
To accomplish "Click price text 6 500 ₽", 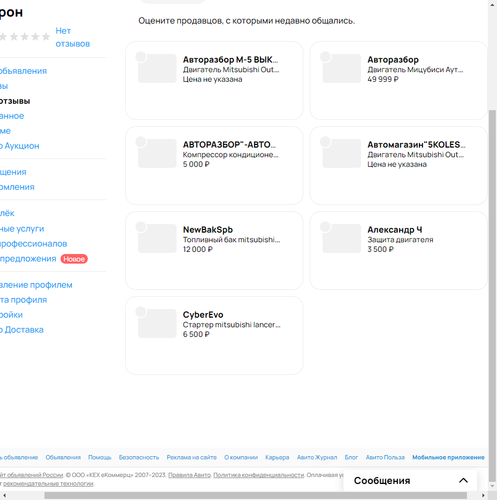I will (x=196, y=334).
